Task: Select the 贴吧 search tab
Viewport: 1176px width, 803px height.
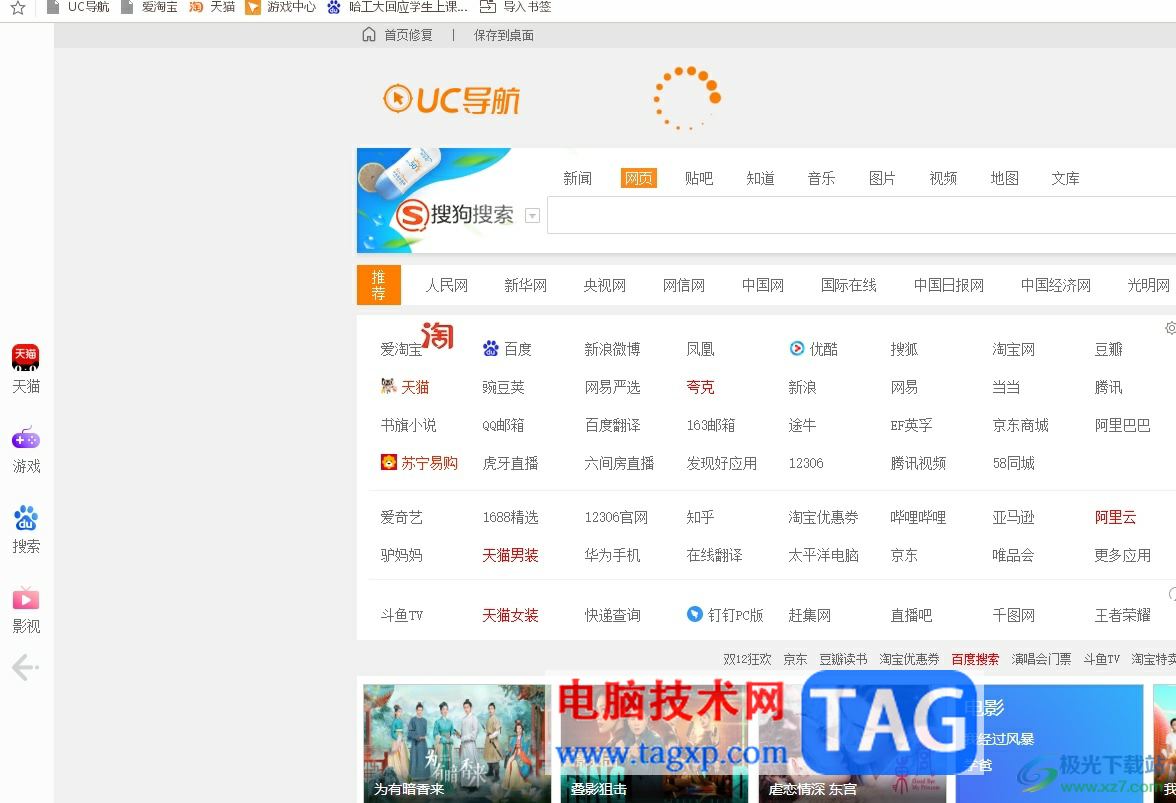Action: point(699,178)
